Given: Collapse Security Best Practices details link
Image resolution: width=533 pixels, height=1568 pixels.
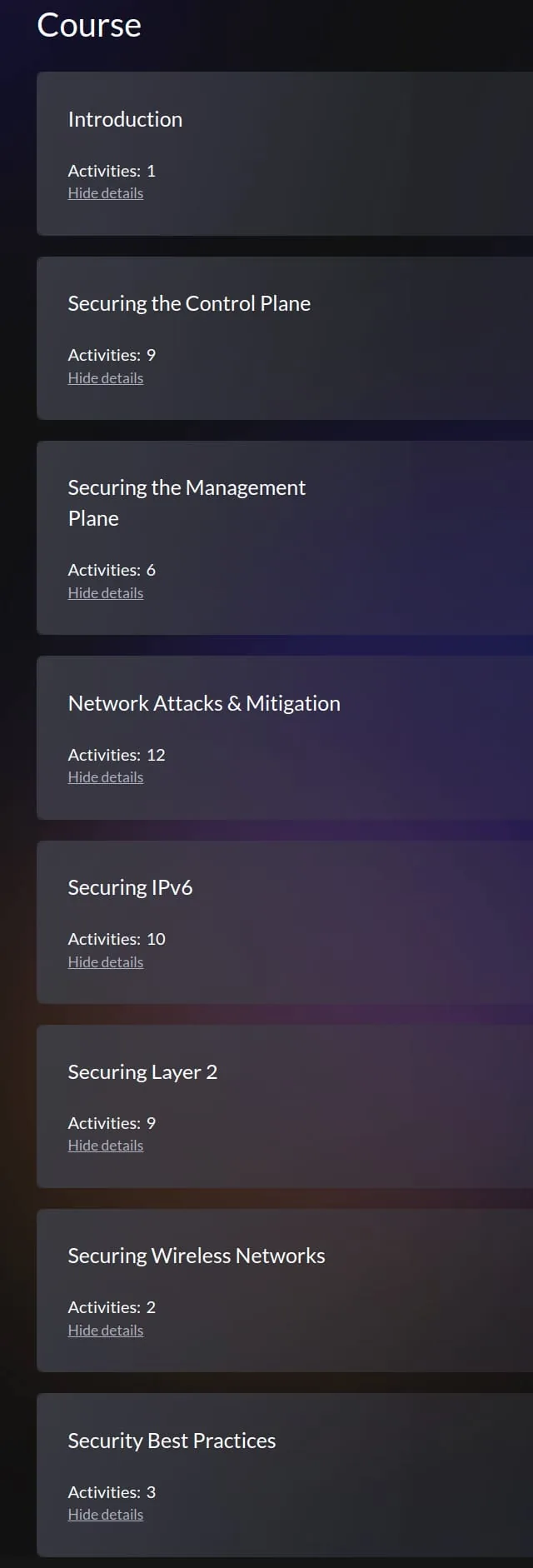Looking at the screenshot, I should (106, 1515).
